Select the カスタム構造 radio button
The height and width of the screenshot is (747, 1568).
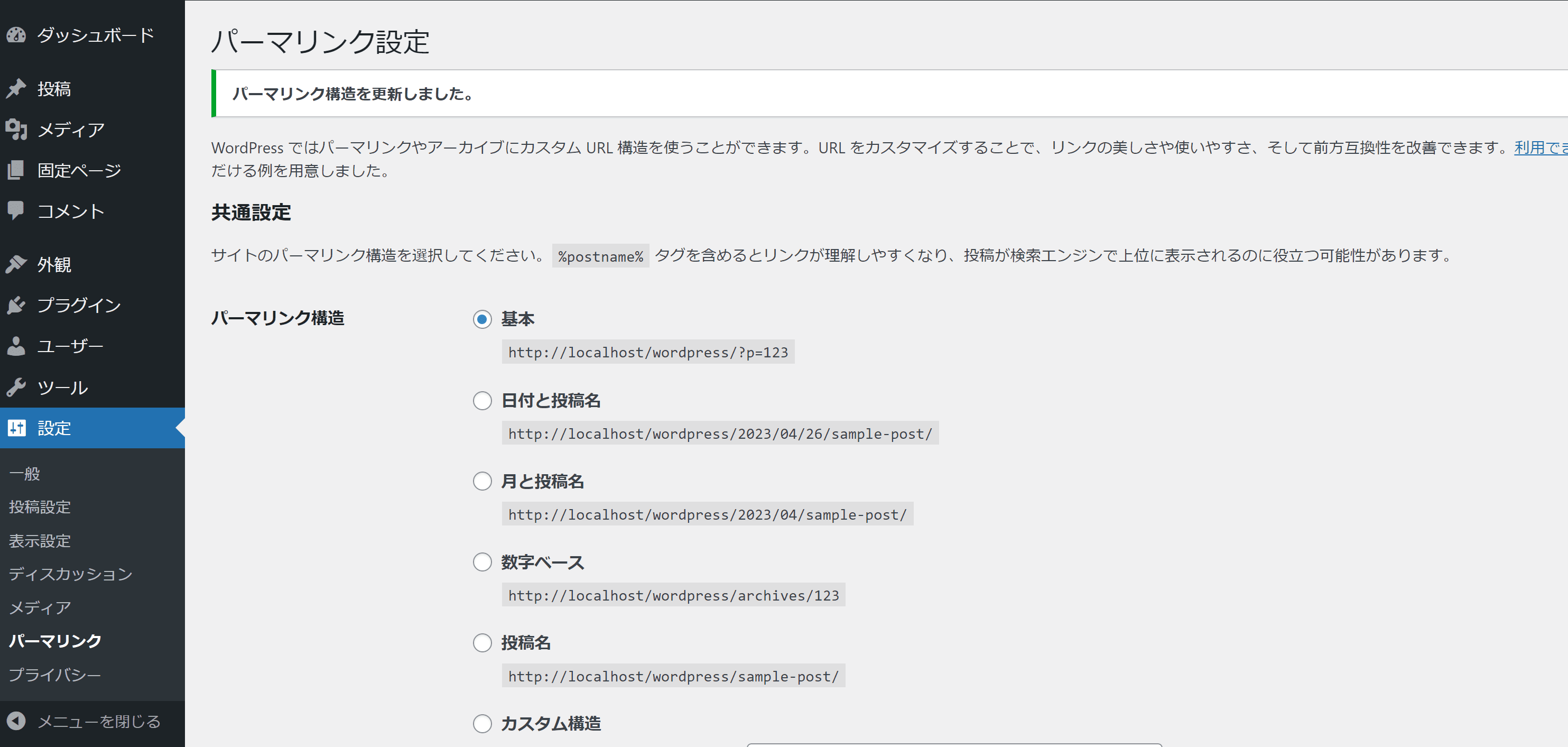(482, 724)
